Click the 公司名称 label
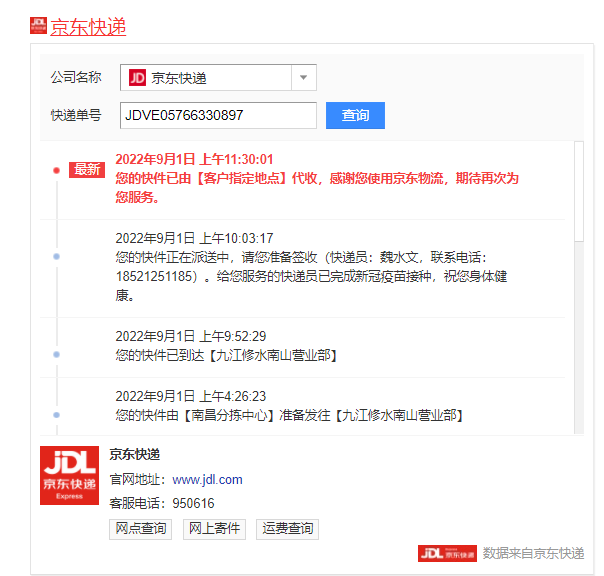 pyautogui.click(x=76, y=77)
